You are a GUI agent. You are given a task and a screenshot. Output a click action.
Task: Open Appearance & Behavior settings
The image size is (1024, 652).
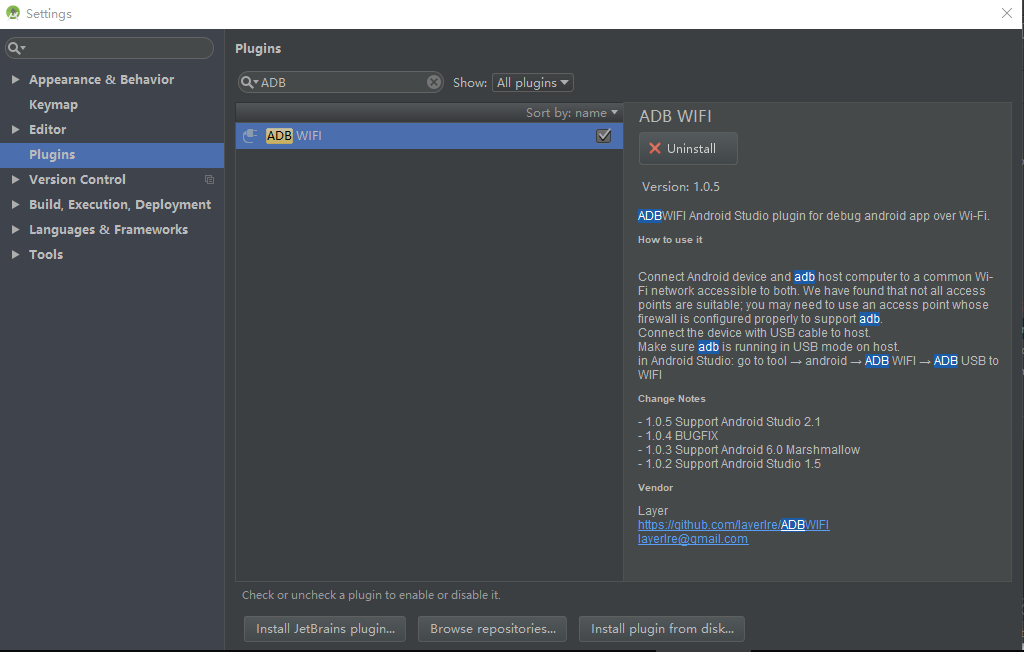(x=101, y=80)
